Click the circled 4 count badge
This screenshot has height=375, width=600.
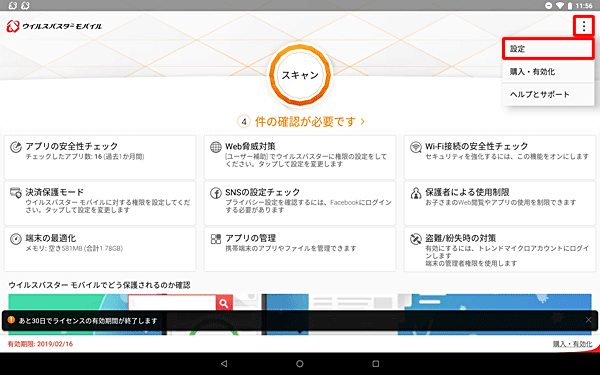[x=244, y=122]
